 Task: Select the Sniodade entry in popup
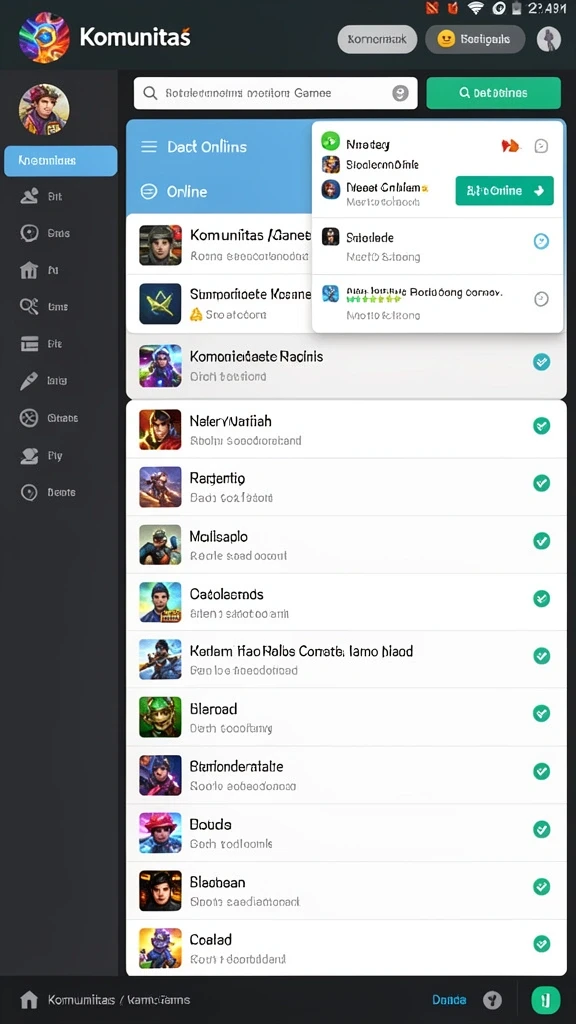click(x=438, y=246)
